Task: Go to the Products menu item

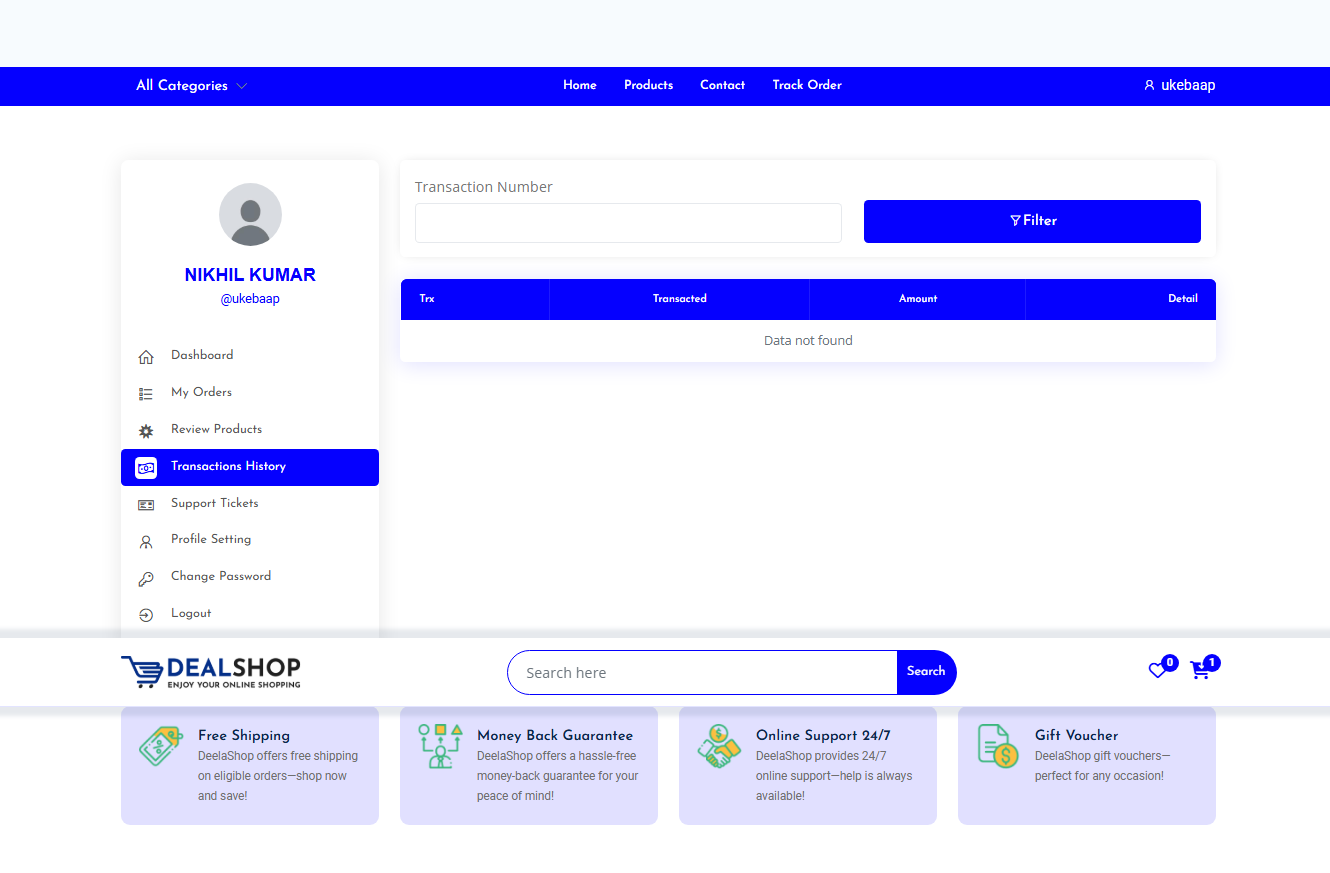Action: pyautogui.click(x=648, y=86)
